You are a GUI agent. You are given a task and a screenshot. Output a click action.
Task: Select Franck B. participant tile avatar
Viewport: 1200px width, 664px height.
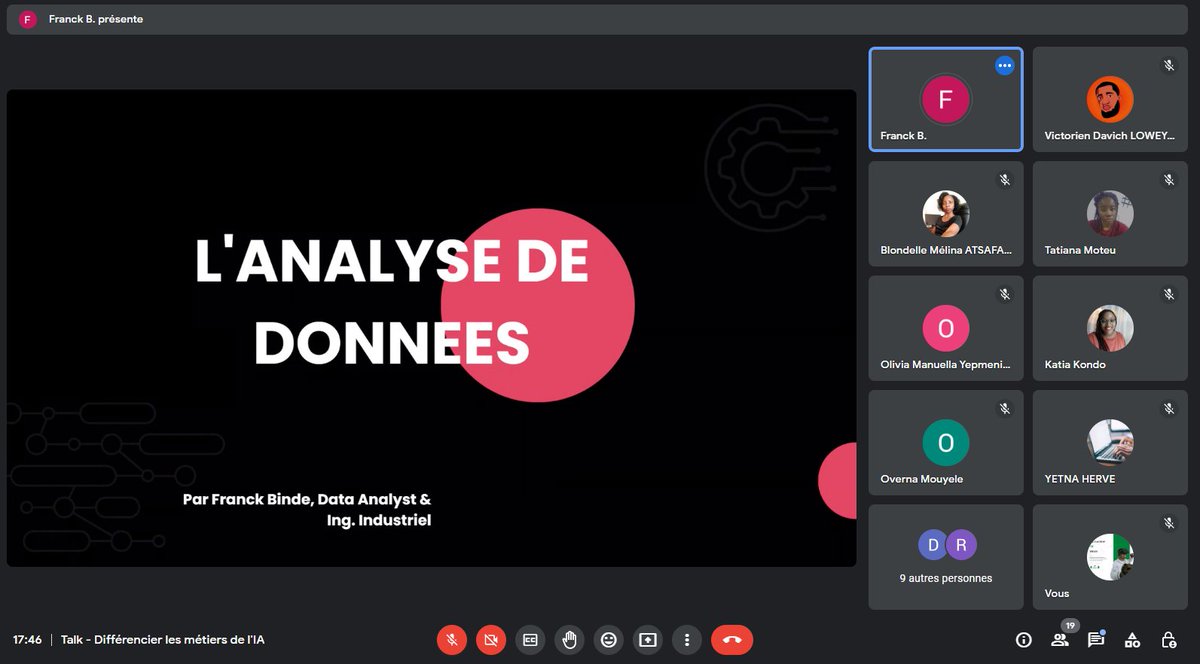pyautogui.click(x=946, y=99)
